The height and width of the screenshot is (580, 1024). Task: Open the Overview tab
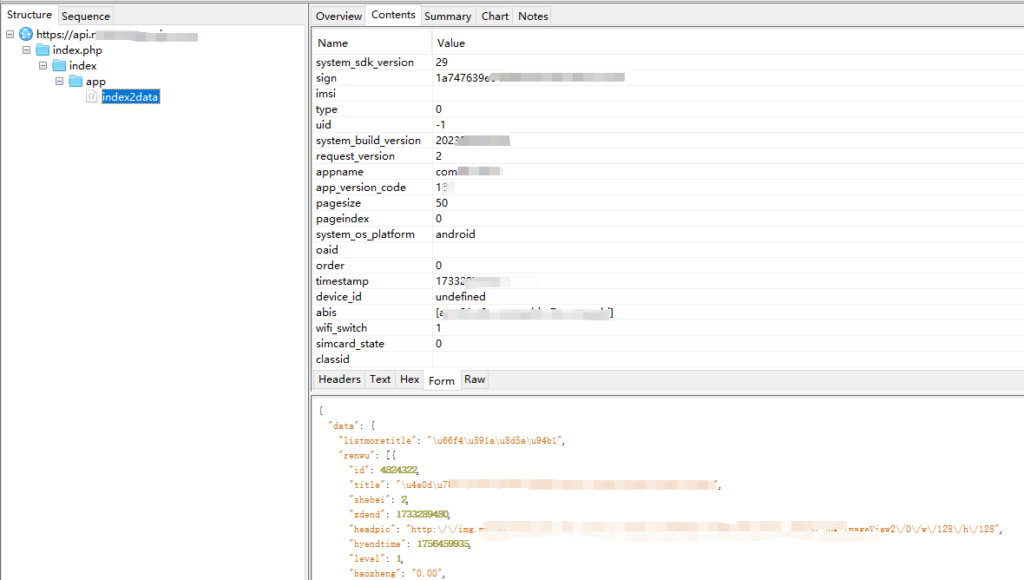339,16
